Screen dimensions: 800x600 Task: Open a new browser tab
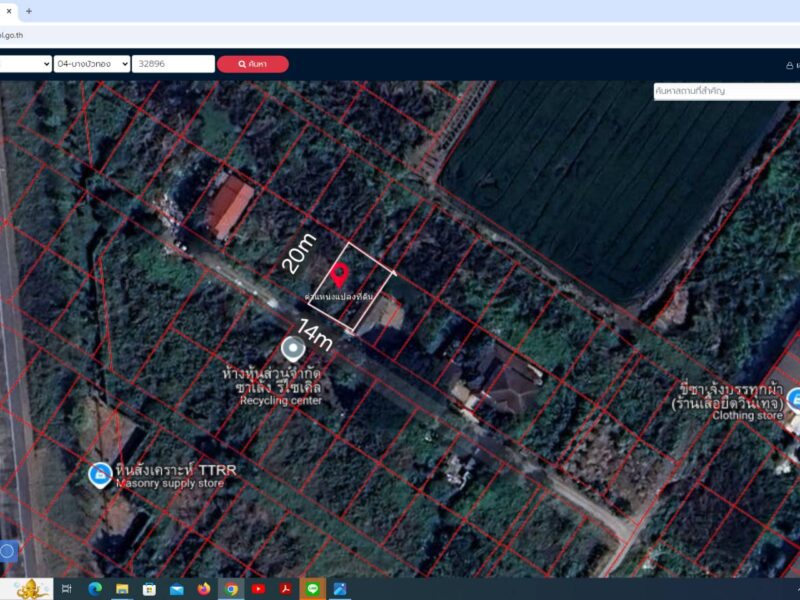pyautogui.click(x=29, y=11)
